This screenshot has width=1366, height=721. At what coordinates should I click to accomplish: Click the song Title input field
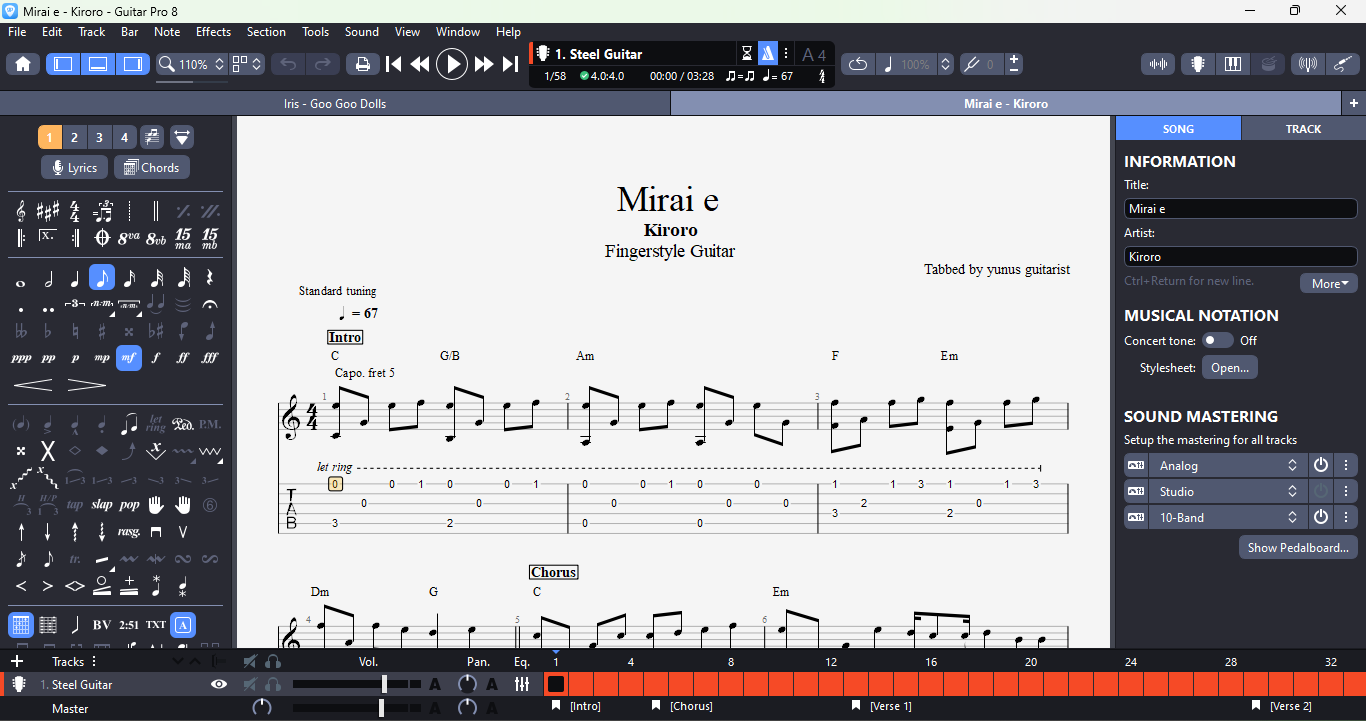[1240, 209]
